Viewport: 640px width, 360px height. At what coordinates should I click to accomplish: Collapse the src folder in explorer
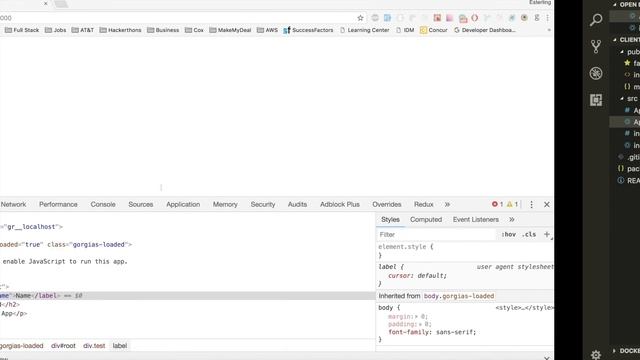[x=622, y=99]
